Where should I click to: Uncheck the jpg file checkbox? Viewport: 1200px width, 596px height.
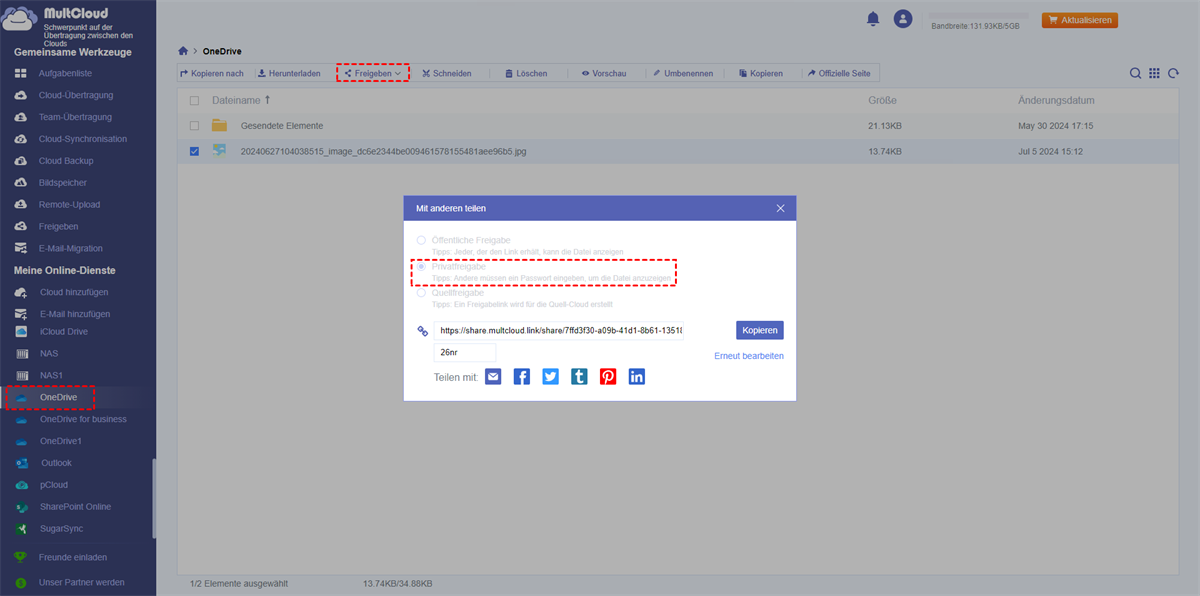point(194,152)
